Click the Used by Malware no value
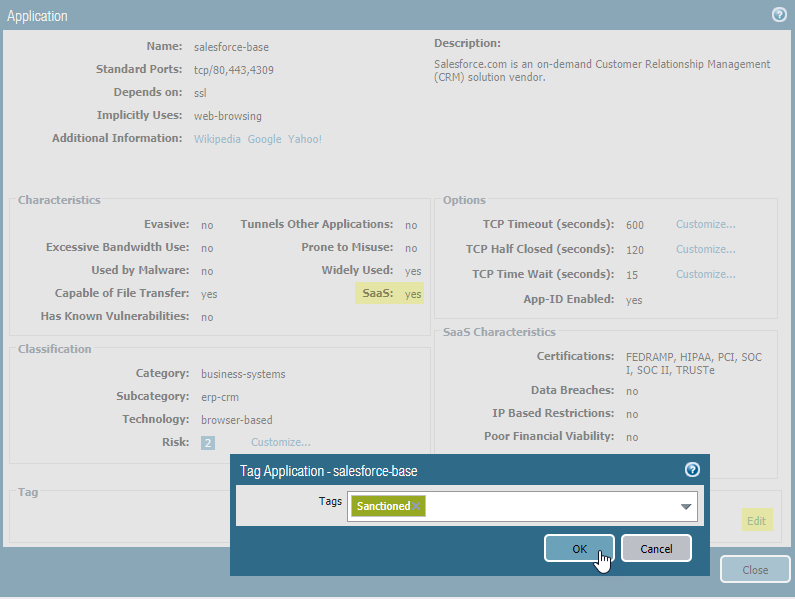The height and width of the screenshot is (599, 795). point(207,271)
